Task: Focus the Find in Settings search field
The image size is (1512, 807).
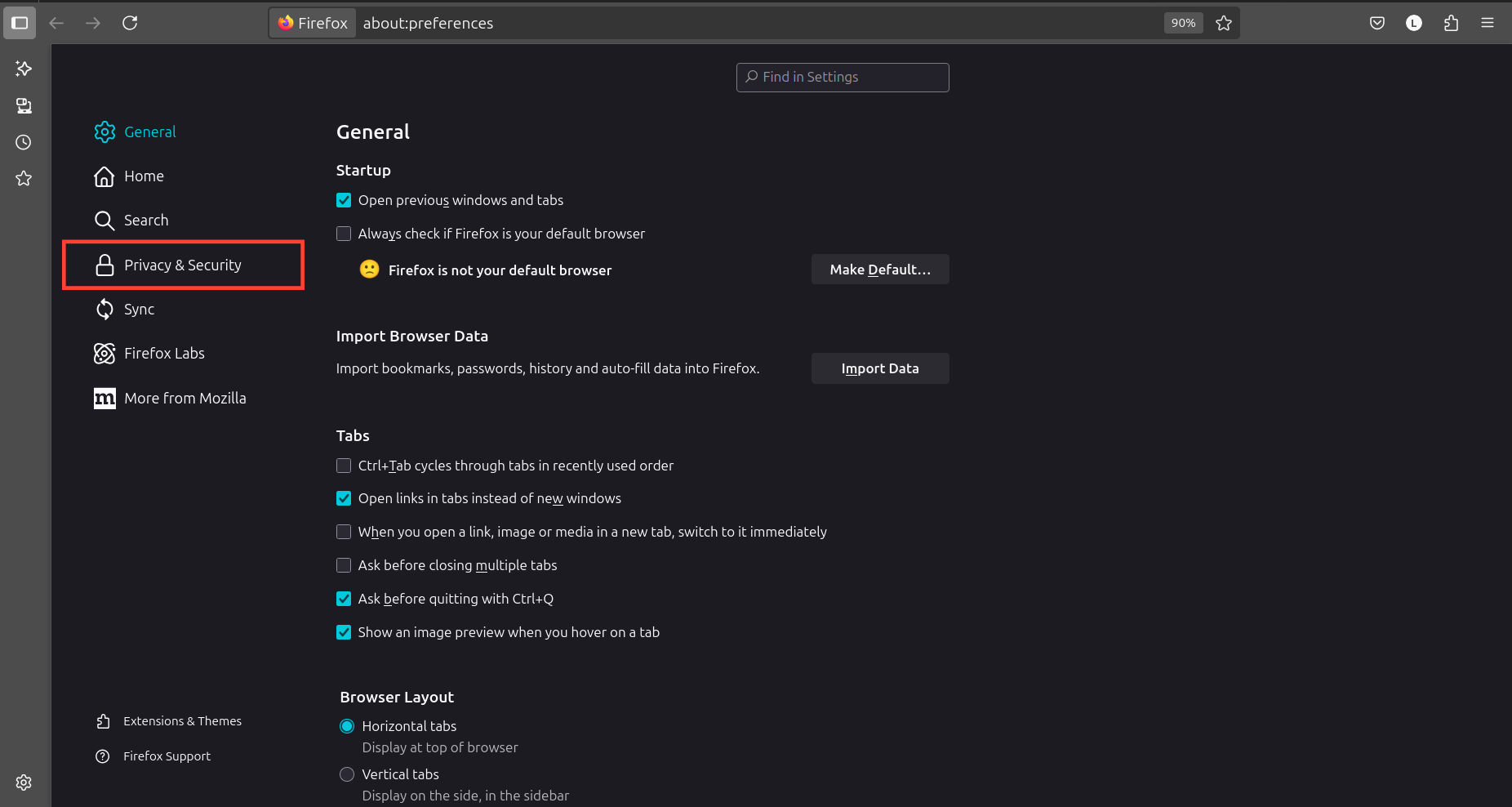Action: tap(843, 78)
